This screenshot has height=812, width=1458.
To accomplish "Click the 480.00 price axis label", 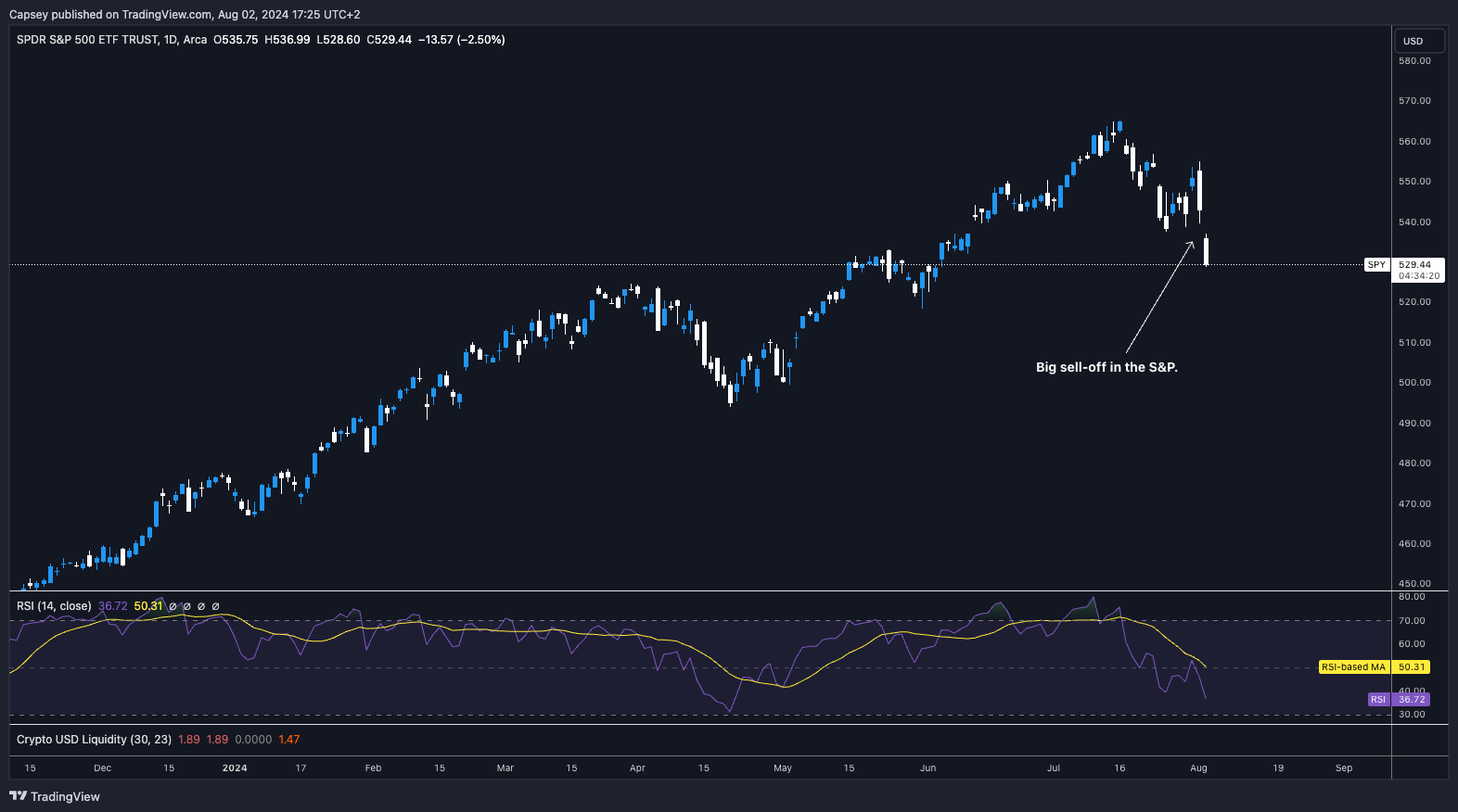I will point(1414,463).
